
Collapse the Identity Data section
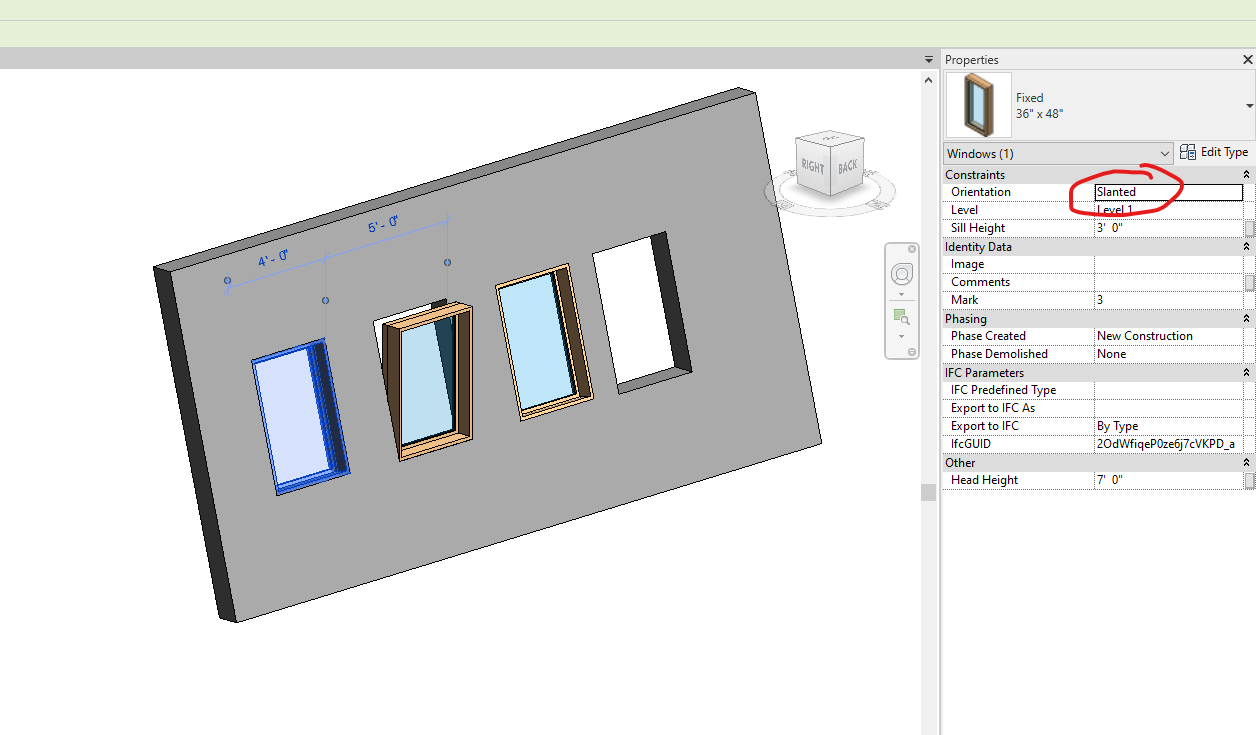(1246, 246)
